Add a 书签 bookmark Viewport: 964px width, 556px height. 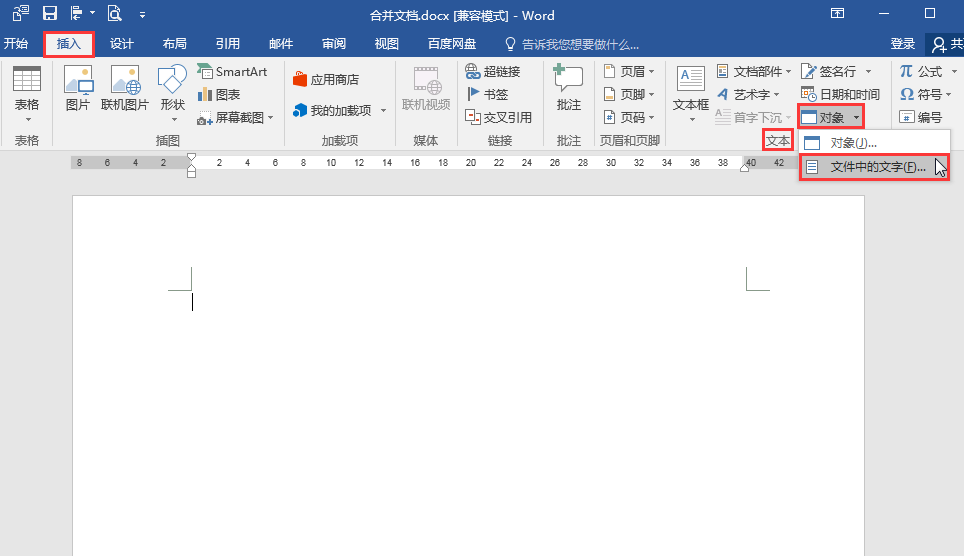(x=487, y=95)
